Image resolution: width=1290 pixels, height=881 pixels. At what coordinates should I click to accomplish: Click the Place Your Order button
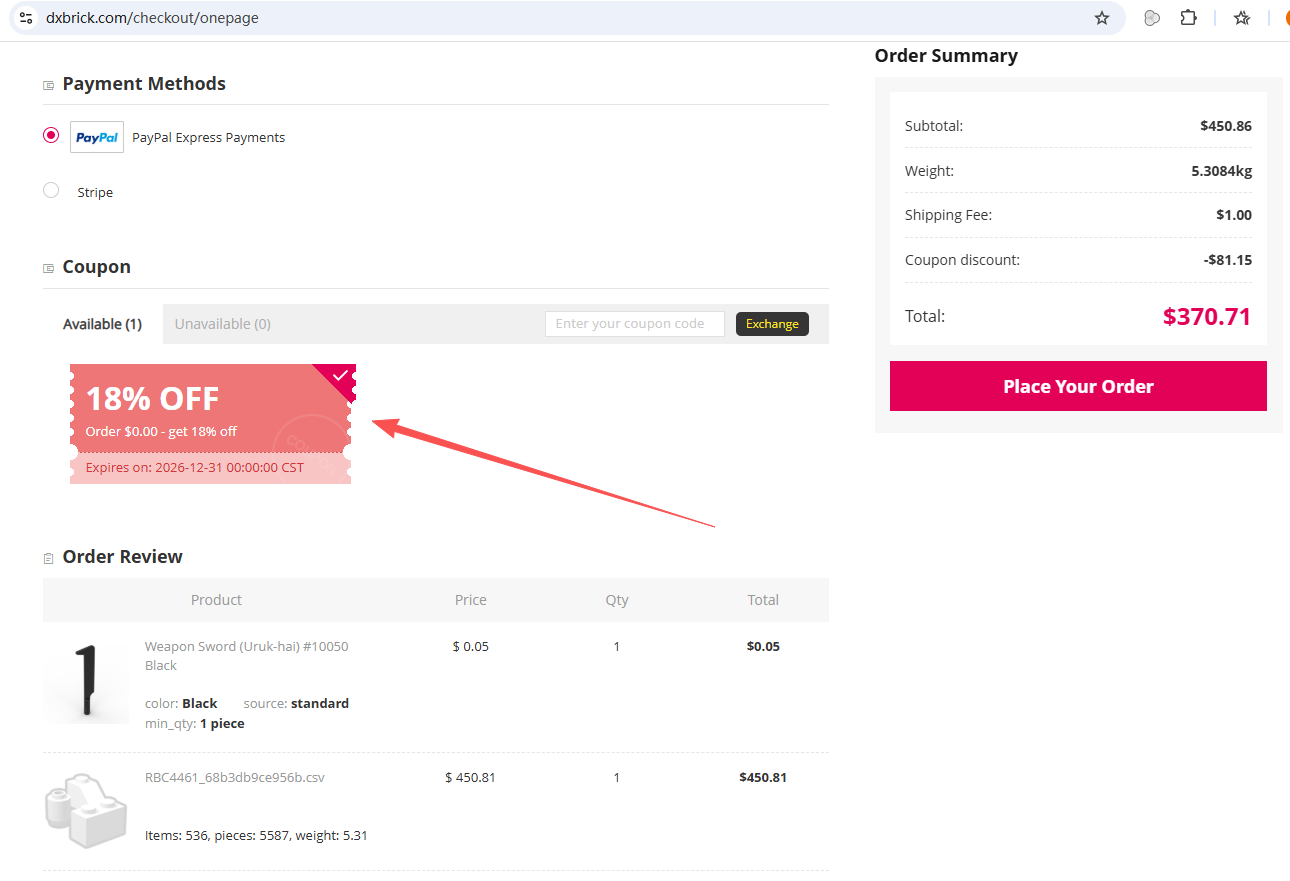tap(1078, 386)
